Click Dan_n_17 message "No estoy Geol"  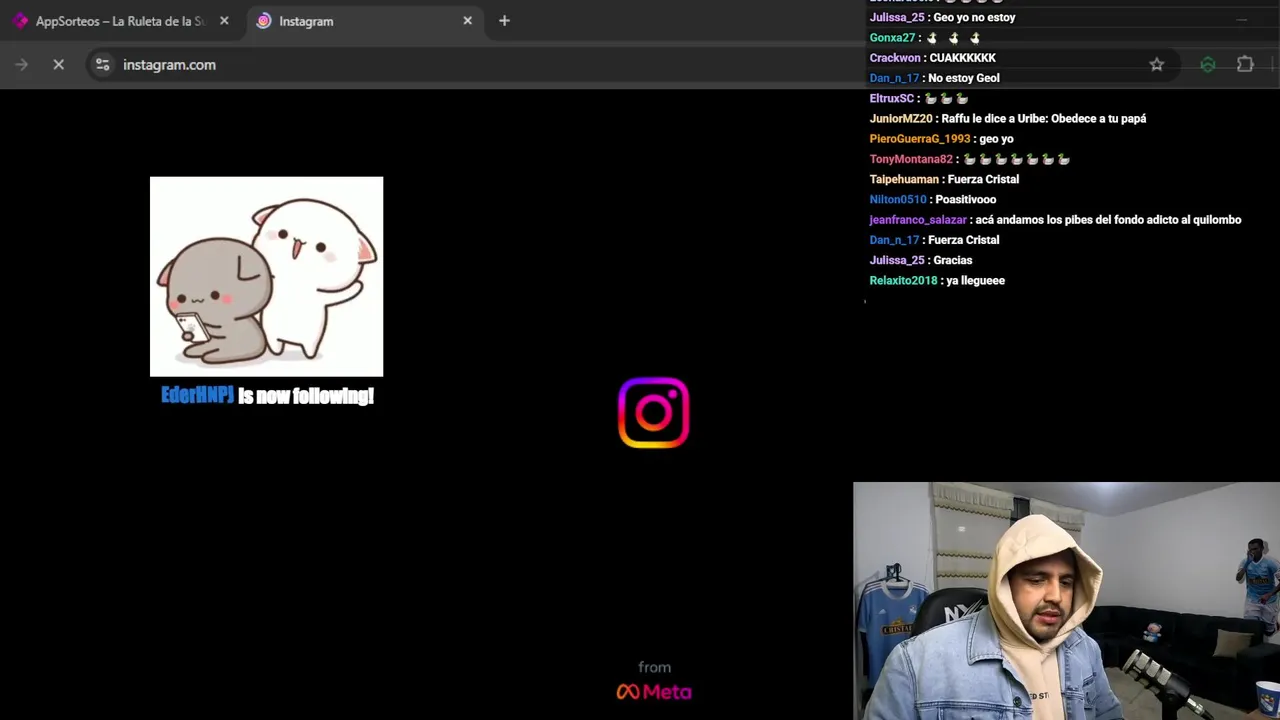(963, 78)
